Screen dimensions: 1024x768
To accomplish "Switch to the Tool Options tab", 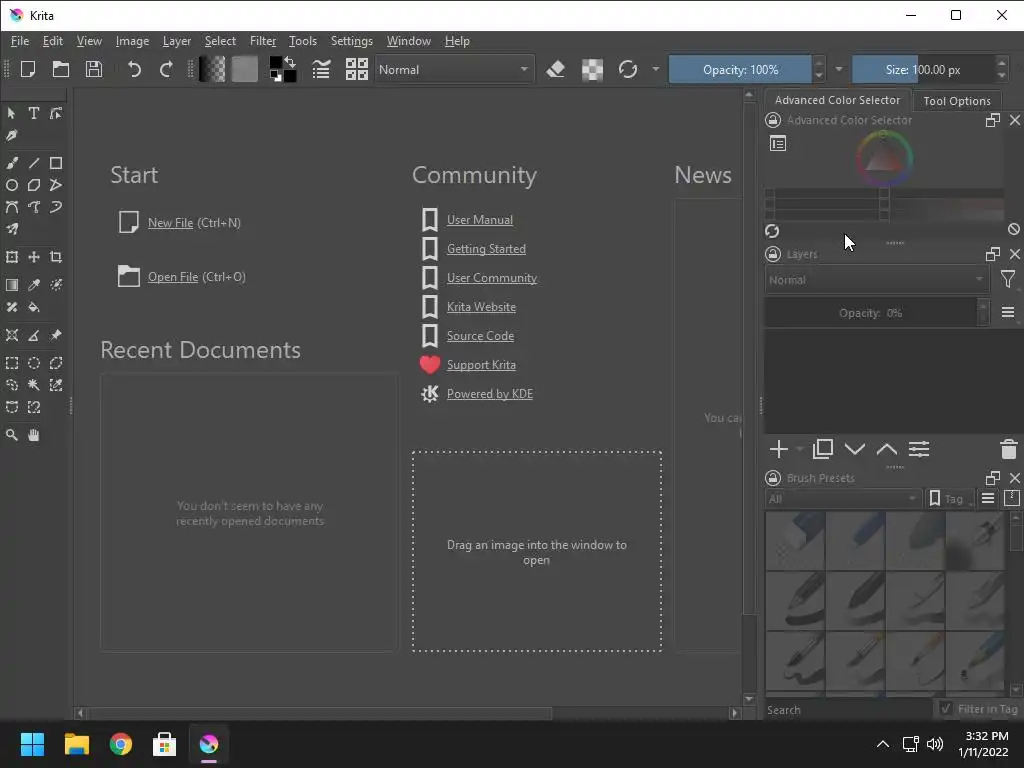I will click(957, 101).
